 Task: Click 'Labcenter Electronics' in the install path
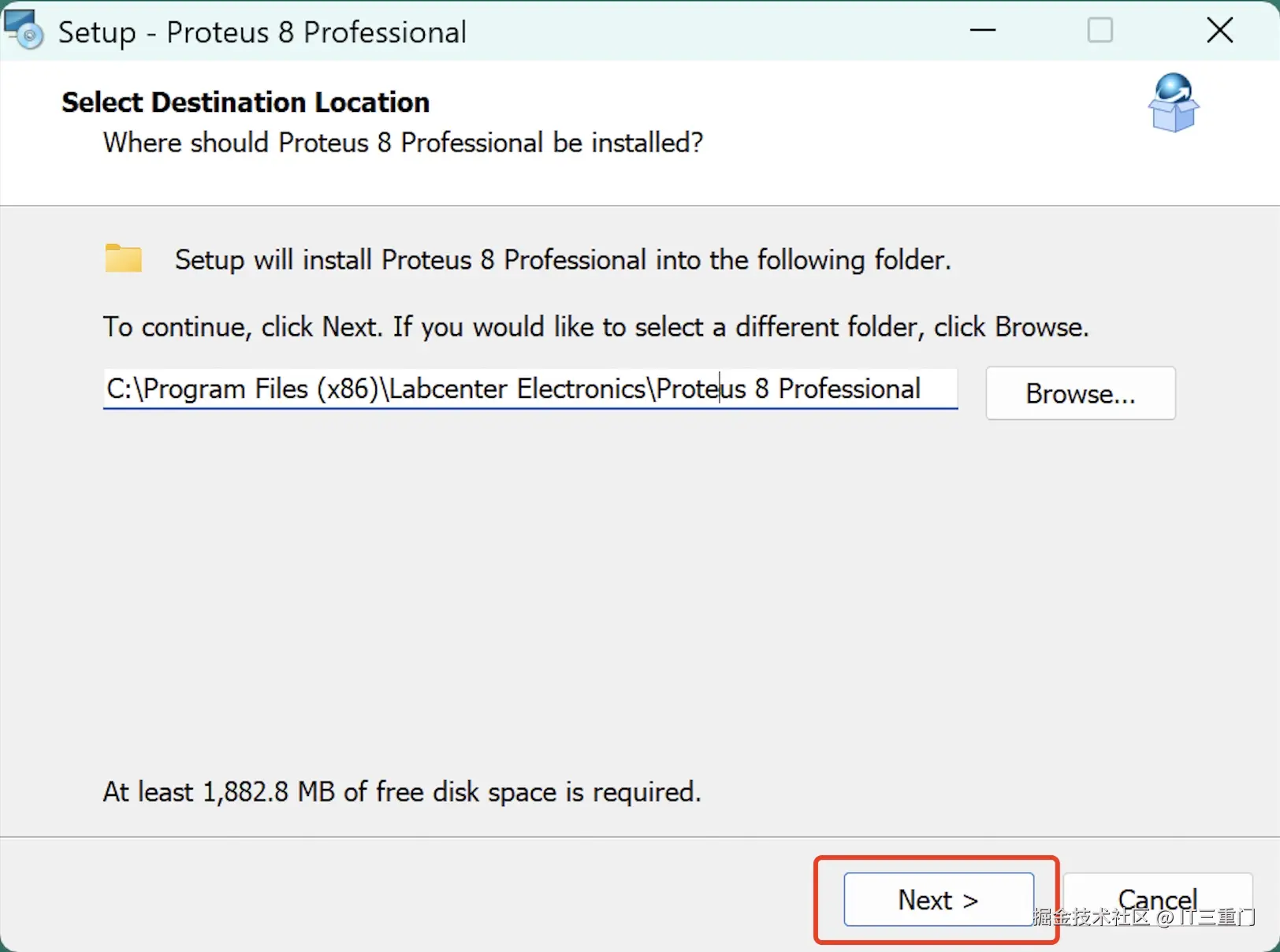coord(517,389)
